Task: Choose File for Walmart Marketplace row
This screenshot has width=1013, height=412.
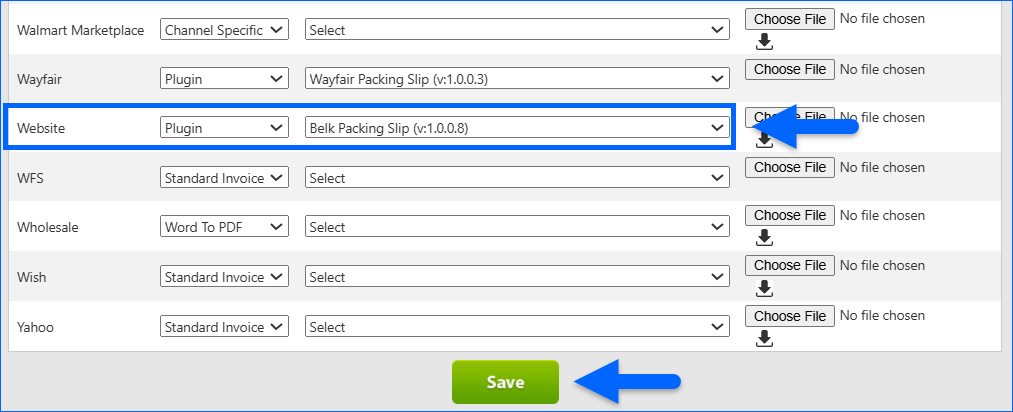Action: (x=790, y=19)
